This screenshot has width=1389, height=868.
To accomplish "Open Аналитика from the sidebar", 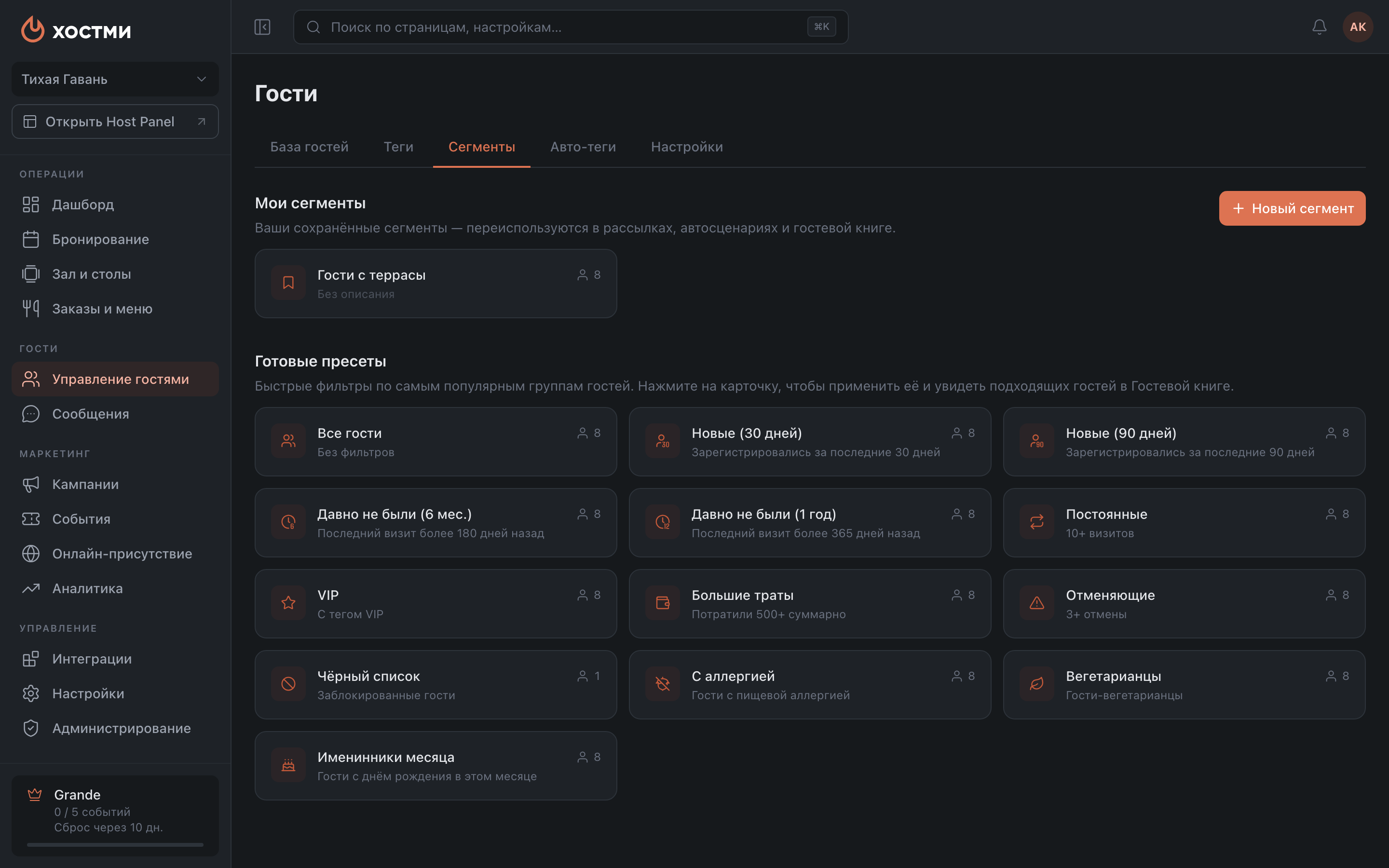I will [x=115, y=588].
